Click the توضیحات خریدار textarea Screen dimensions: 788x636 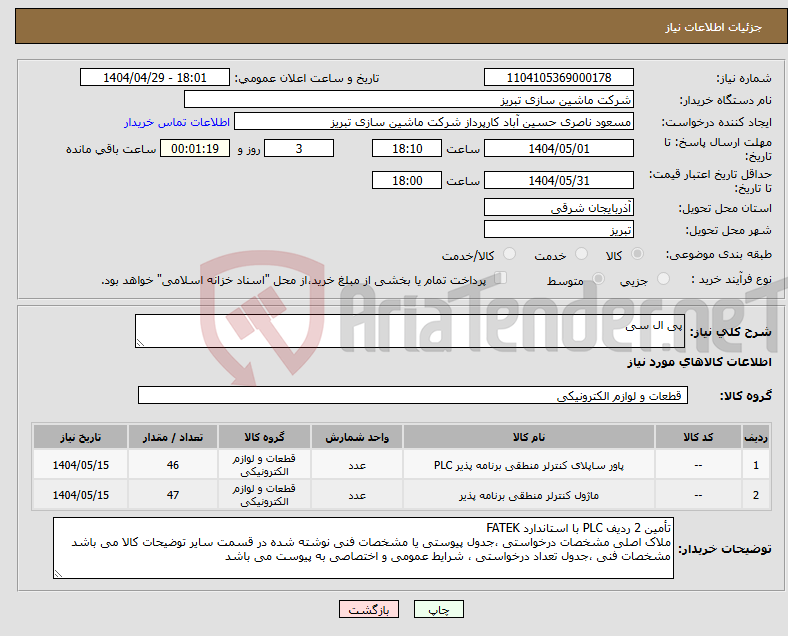[363, 548]
